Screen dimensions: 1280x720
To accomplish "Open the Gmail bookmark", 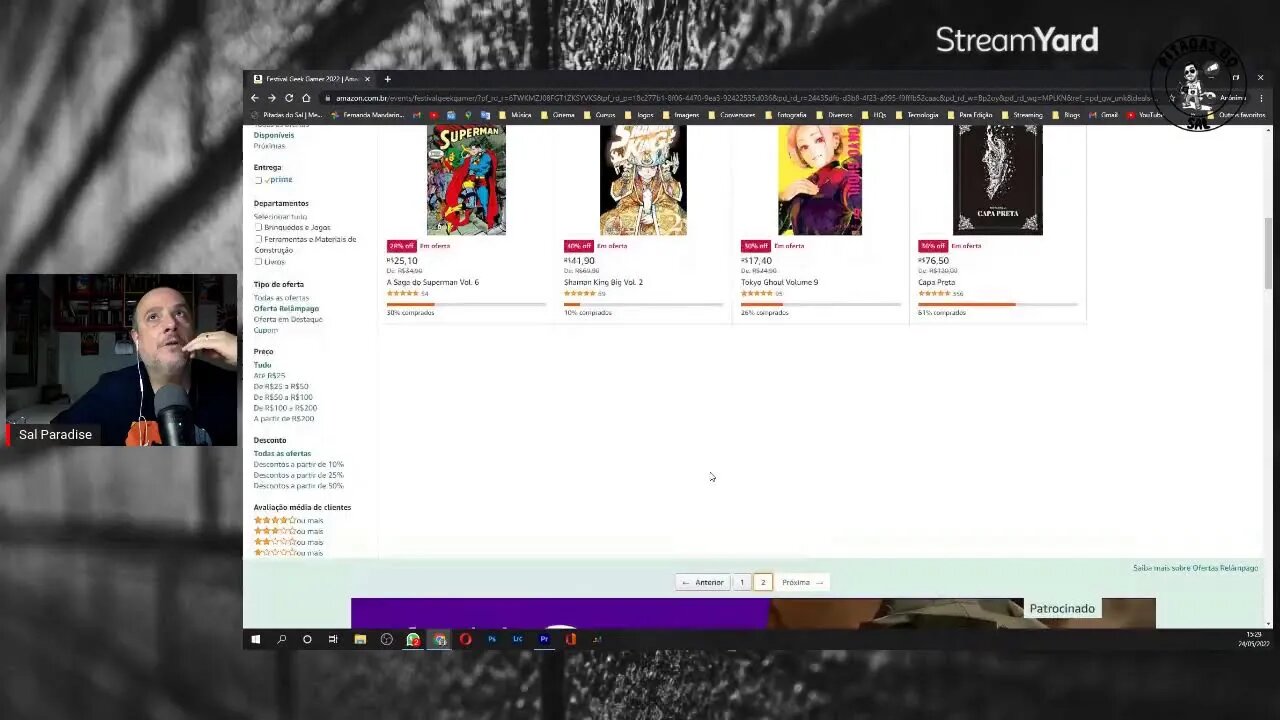I will [x=1104, y=115].
